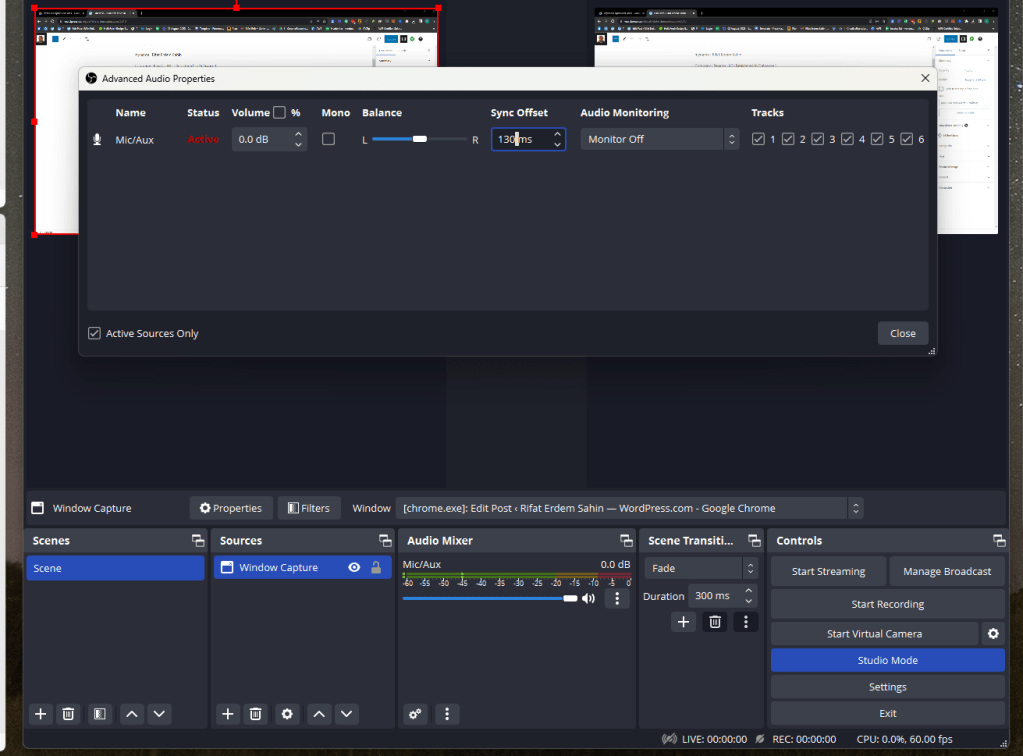Open Audio Mixer menu dots at bottom

click(447, 714)
